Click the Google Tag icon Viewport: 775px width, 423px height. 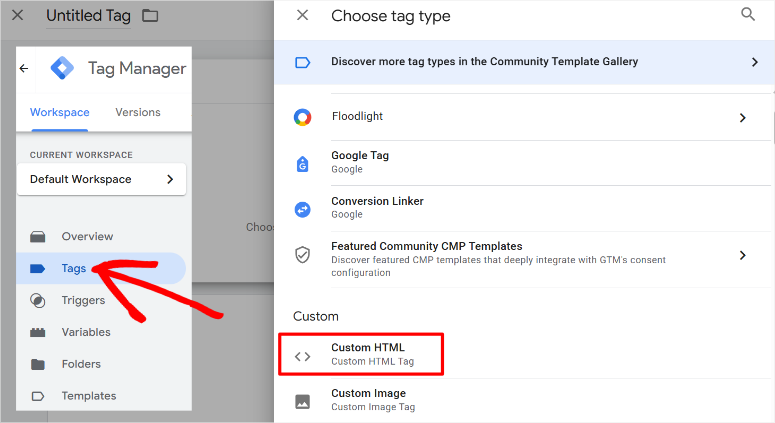click(302, 163)
